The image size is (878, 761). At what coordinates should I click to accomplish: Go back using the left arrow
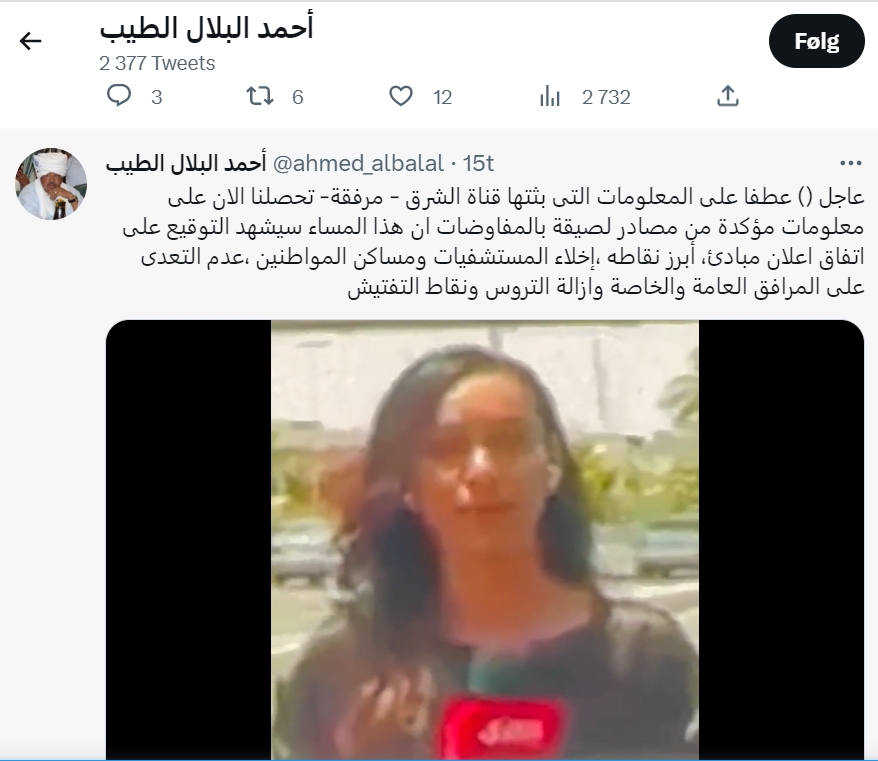pos(30,41)
